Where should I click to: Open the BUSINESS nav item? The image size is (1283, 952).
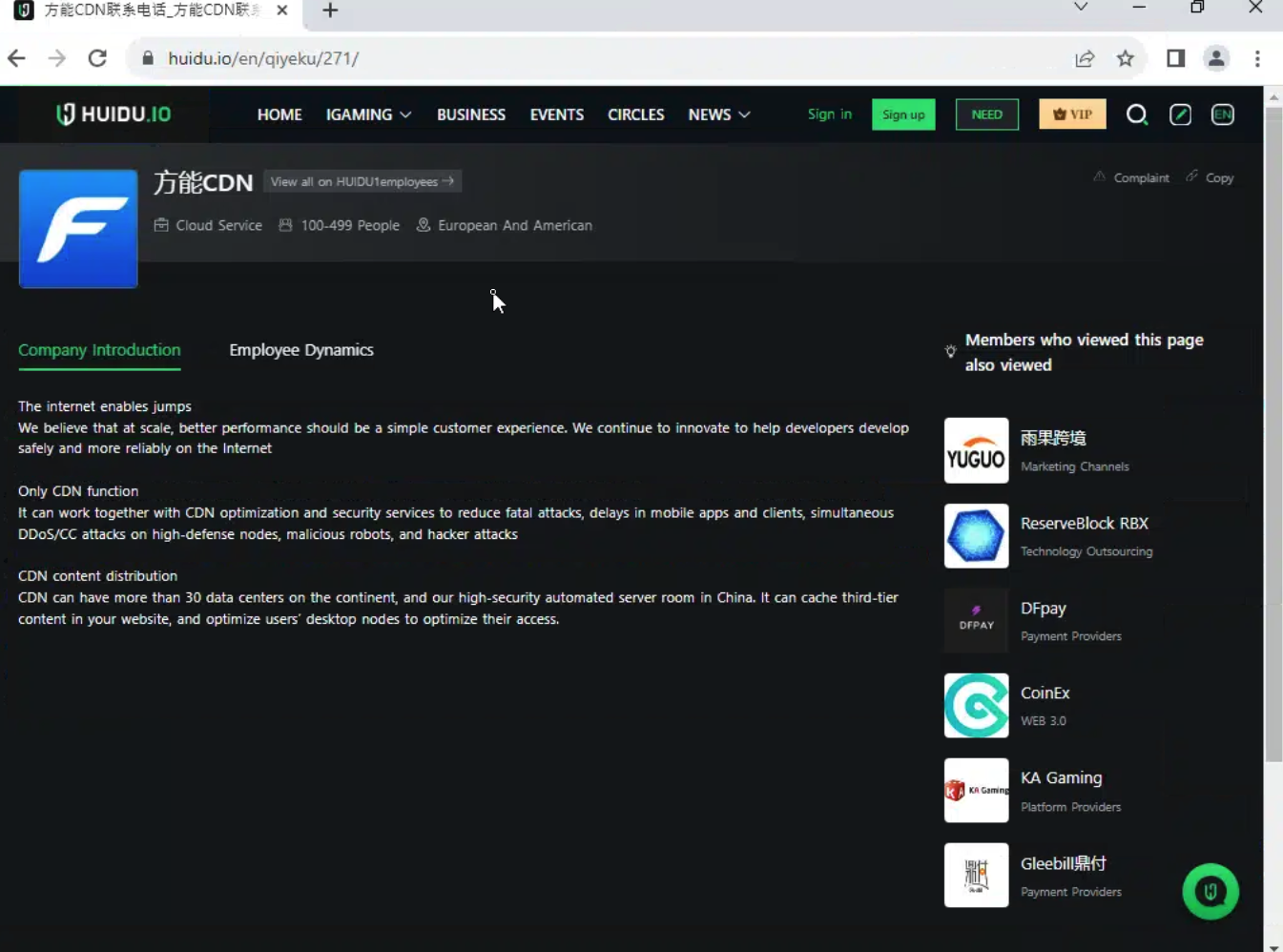(471, 114)
